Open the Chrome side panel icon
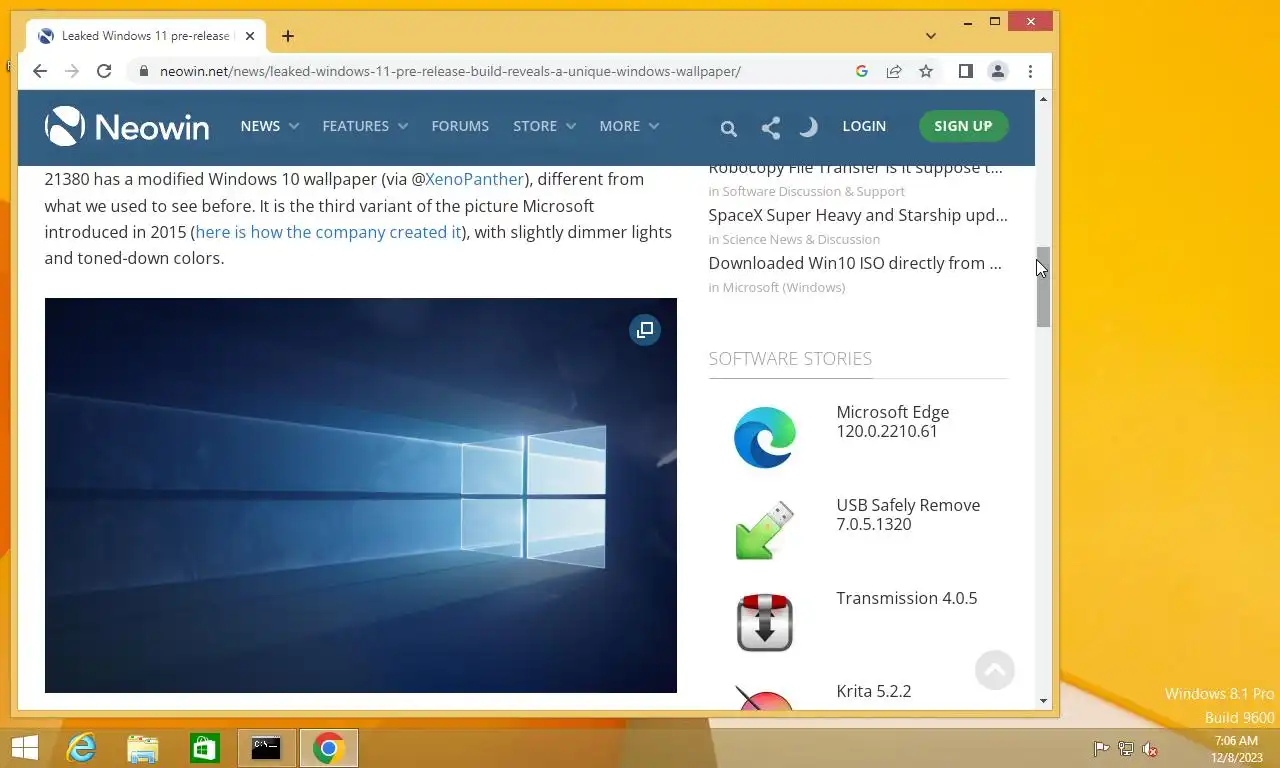 coord(965,71)
